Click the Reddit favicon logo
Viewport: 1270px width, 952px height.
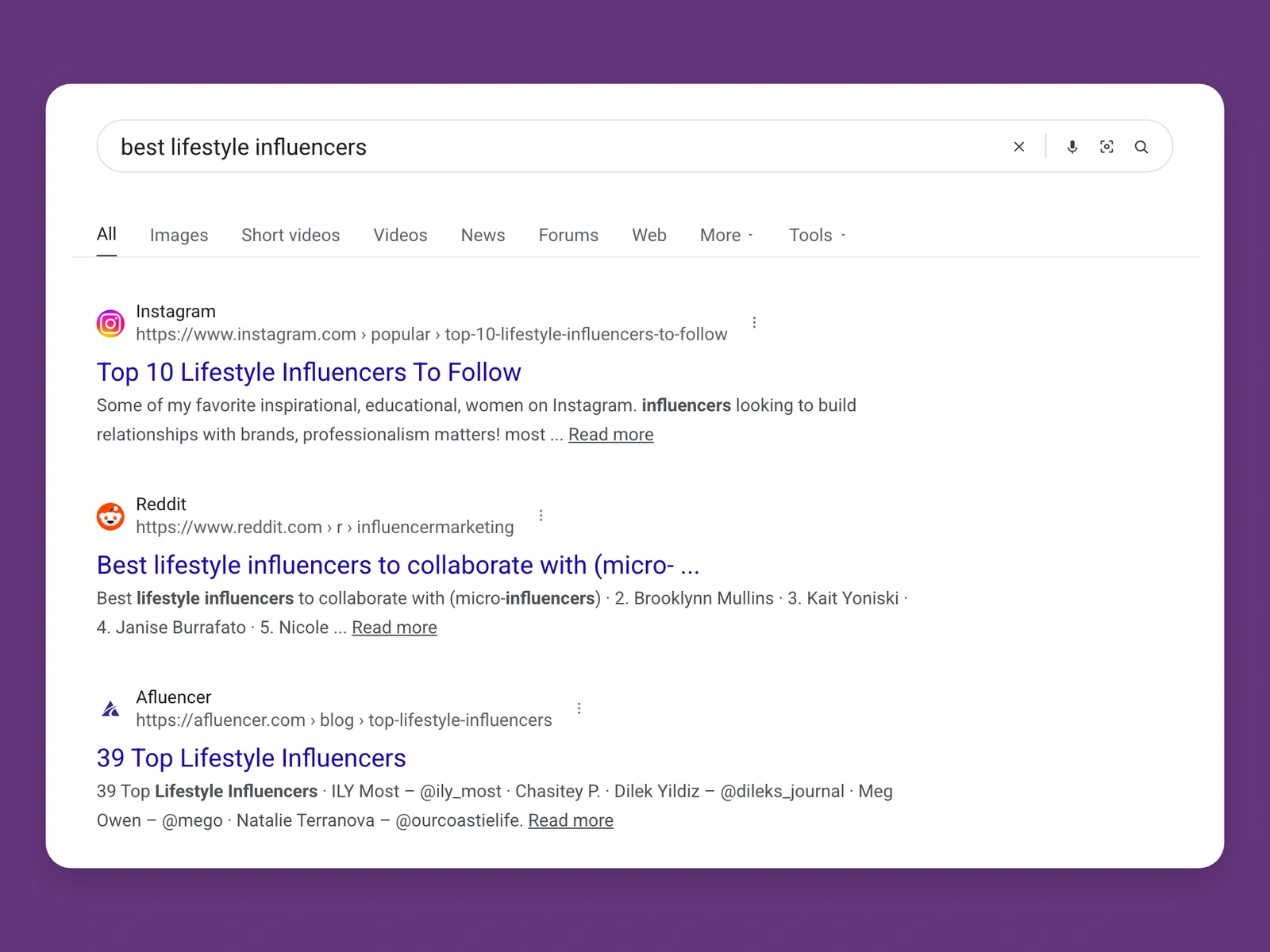(110, 516)
